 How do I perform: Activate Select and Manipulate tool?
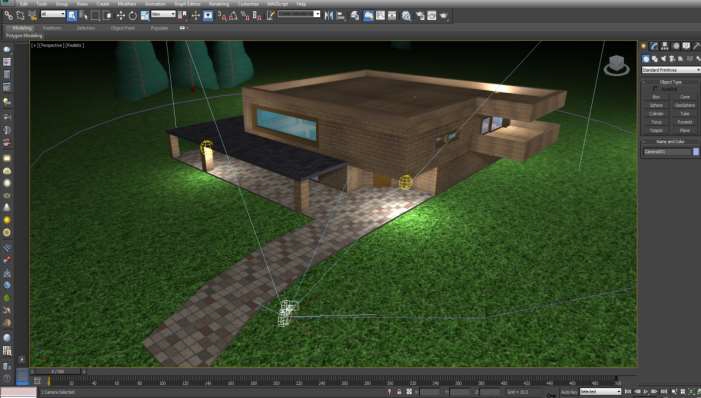point(195,16)
